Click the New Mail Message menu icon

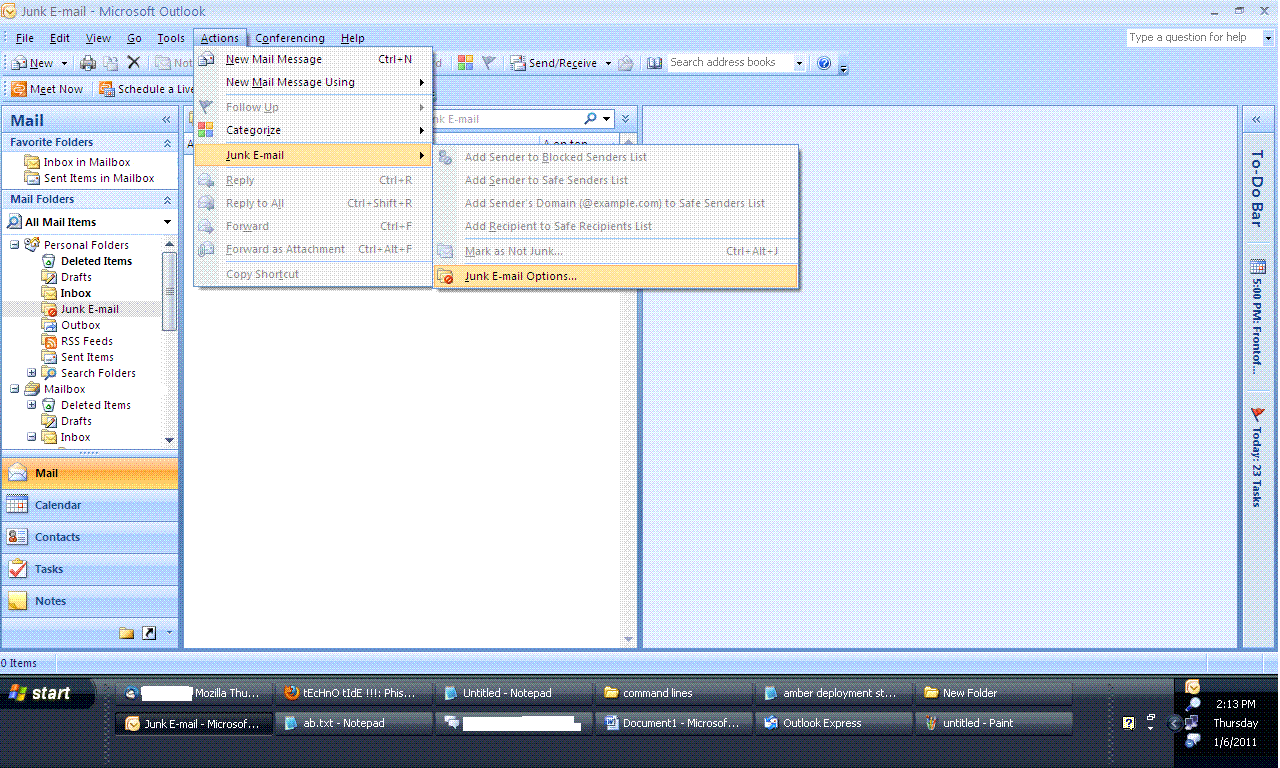[206, 59]
